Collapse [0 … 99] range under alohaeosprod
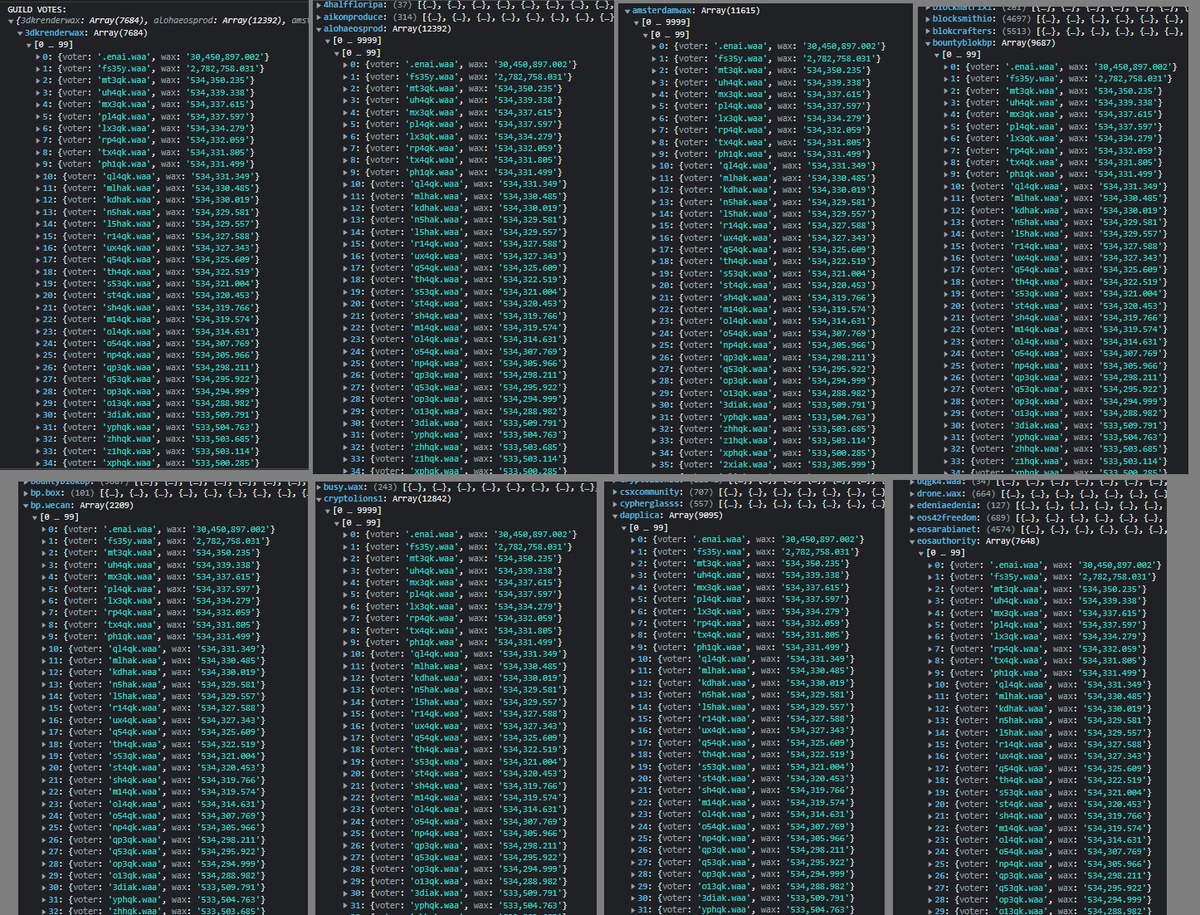Viewport: 1200px width, 915px height. point(337,53)
